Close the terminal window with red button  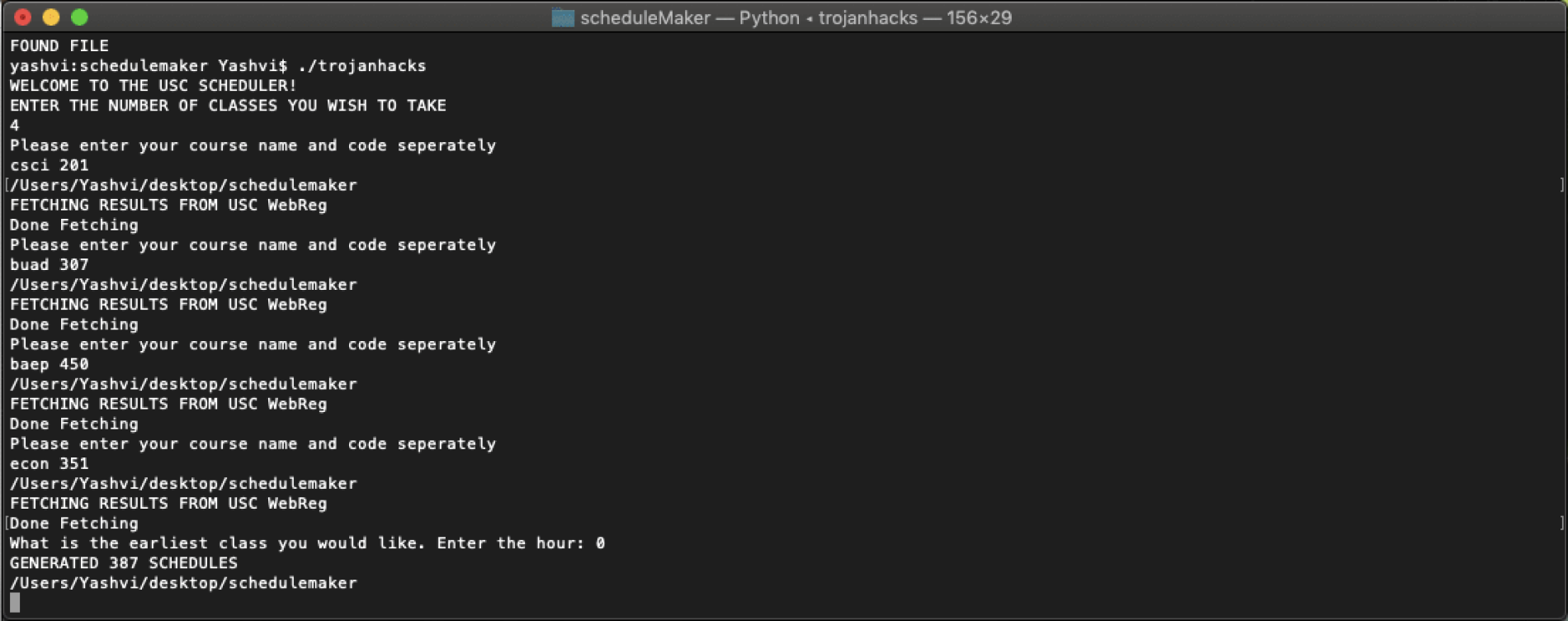(x=23, y=17)
